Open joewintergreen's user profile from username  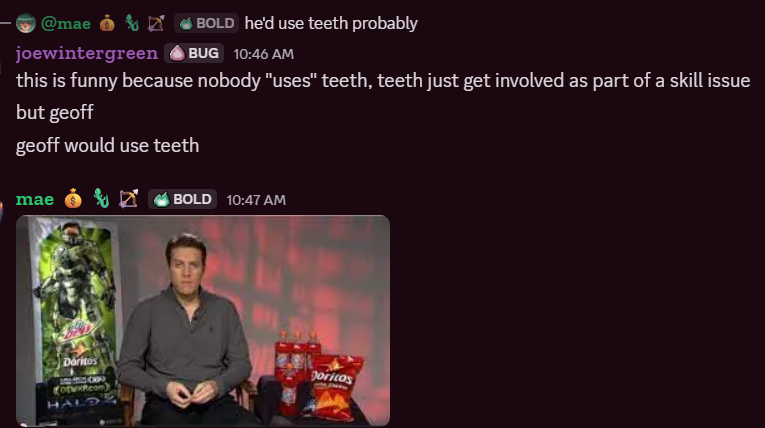(87, 53)
